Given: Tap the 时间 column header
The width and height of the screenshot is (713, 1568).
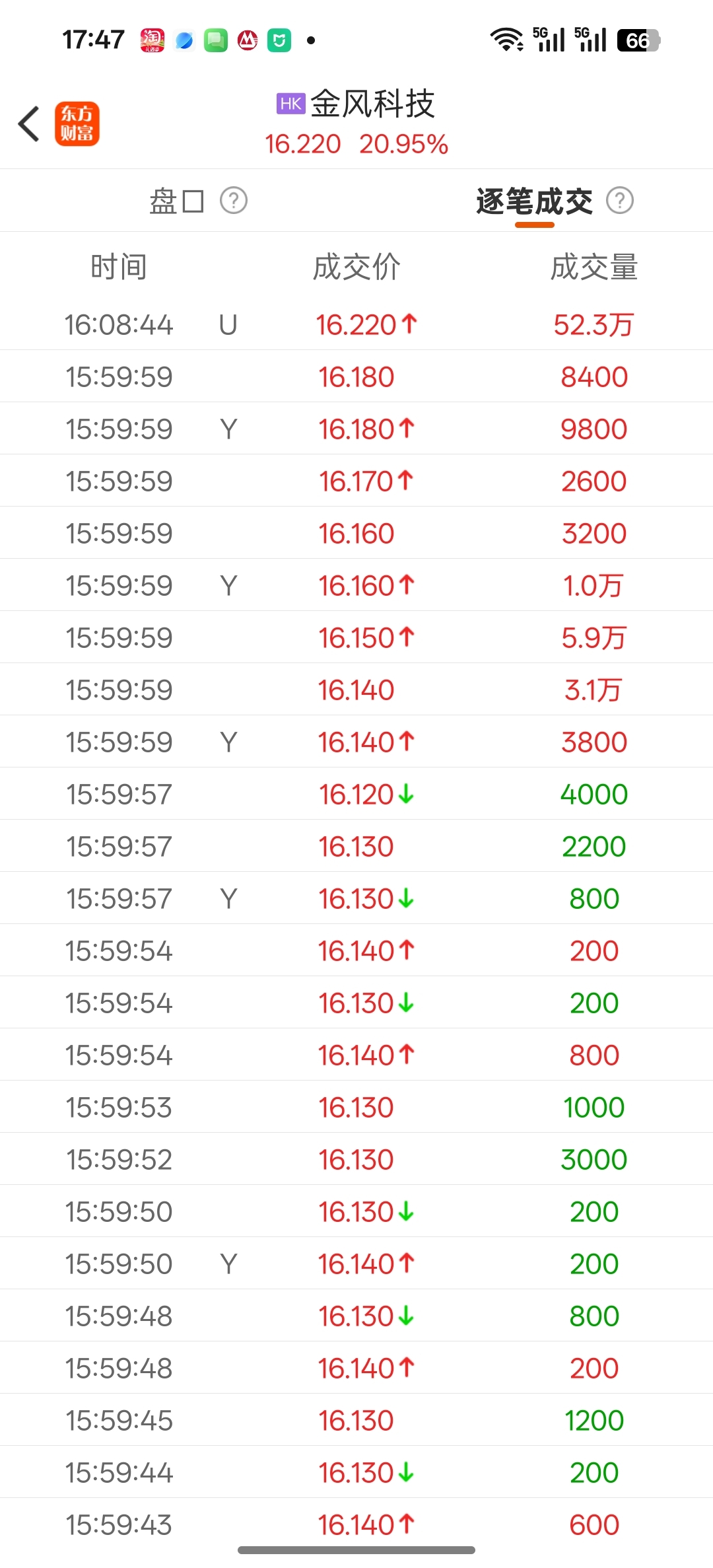Looking at the screenshot, I should coord(119,267).
